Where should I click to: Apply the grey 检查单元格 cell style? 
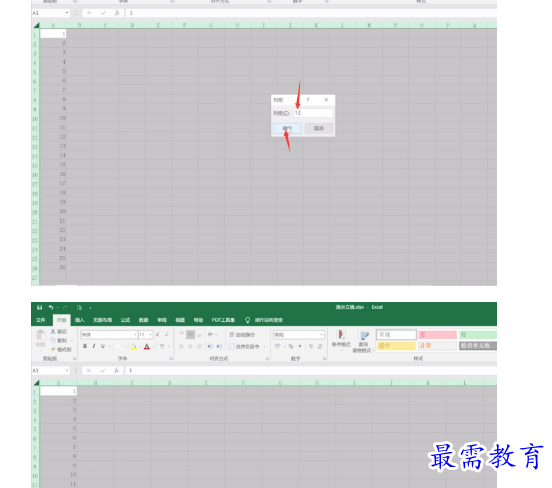[x=478, y=346]
